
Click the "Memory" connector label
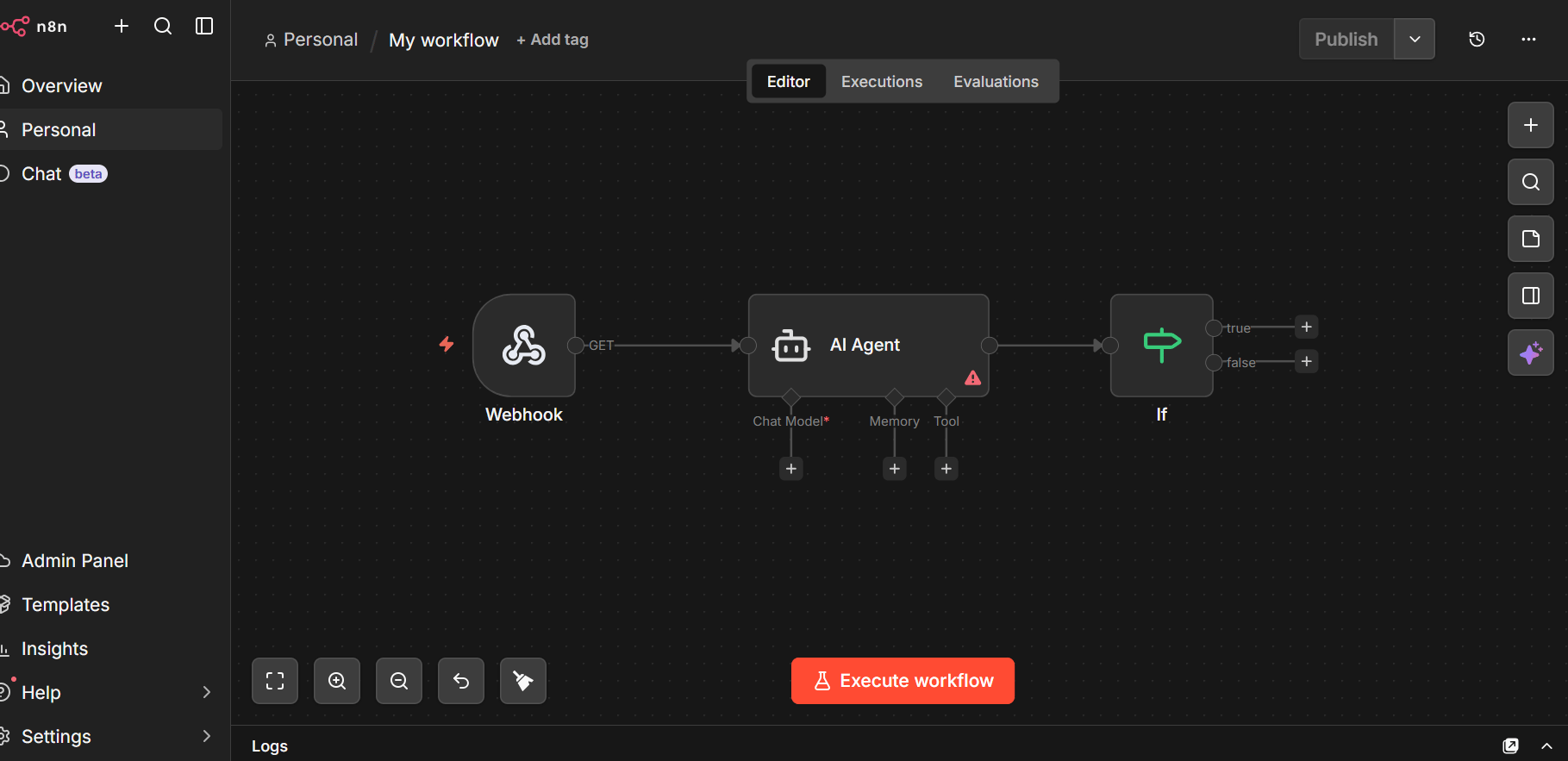click(895, 421)
